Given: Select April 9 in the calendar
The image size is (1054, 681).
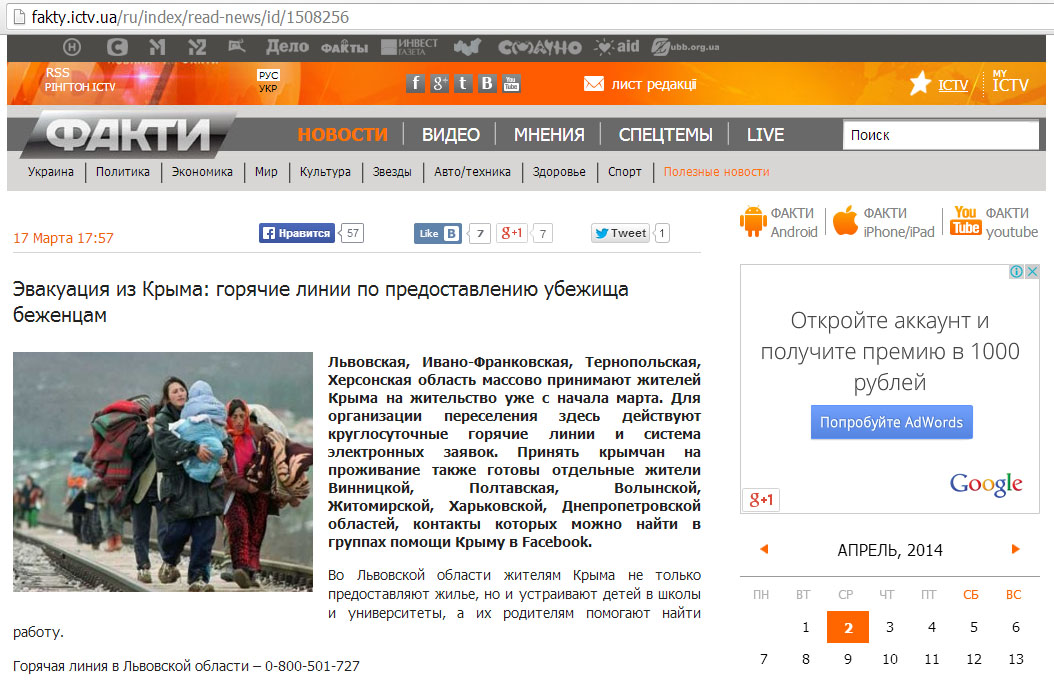Looking at the screenshot, I should click(x=847, y=659).
